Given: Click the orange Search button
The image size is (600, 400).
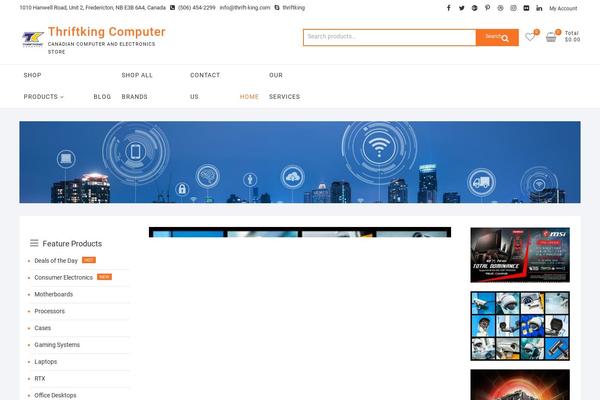Looking at the screenshot, I should (x=497, y=38).
